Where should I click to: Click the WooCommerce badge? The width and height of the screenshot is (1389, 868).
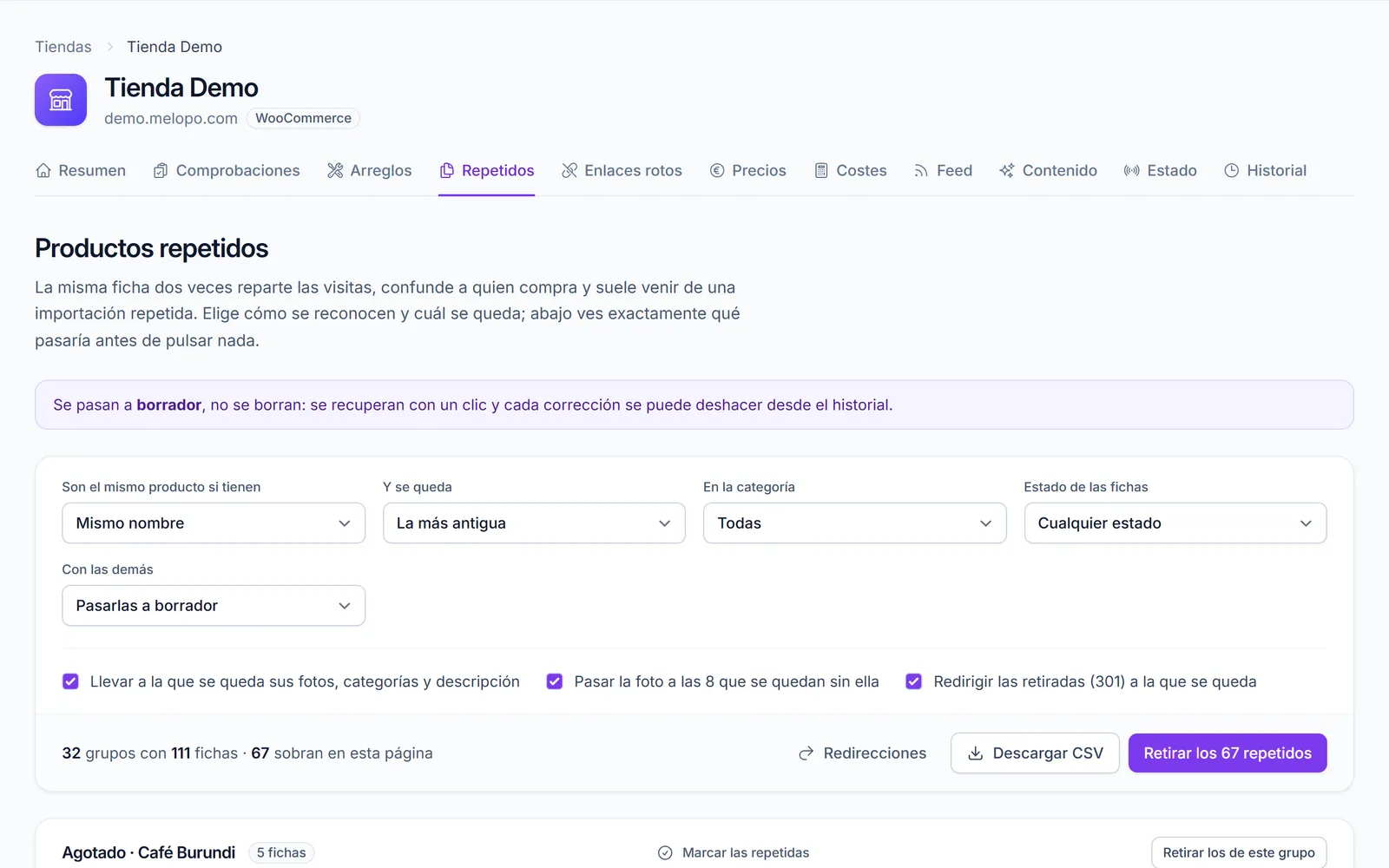303,118
